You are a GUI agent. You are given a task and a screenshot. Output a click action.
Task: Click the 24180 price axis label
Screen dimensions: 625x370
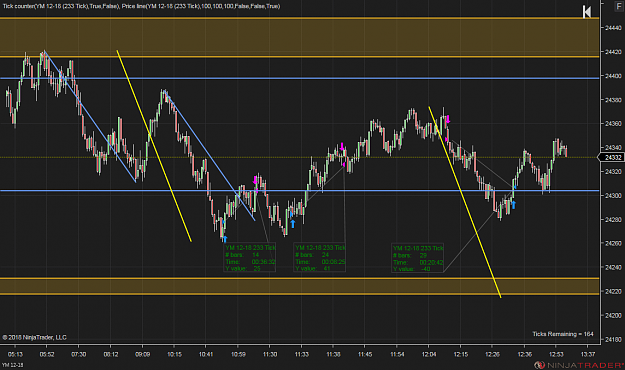point(613,339)
